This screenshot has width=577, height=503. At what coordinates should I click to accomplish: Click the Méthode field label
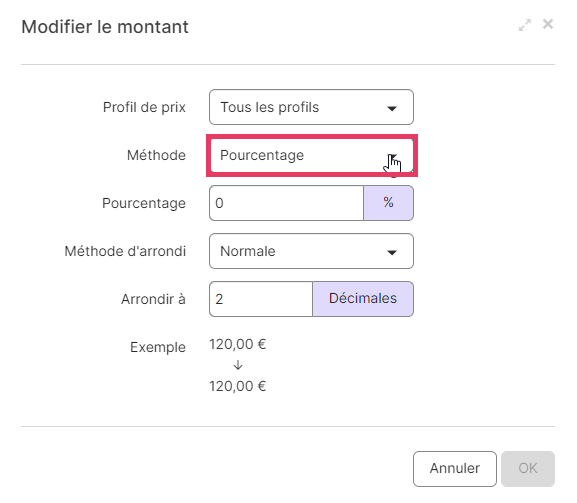pyautogui.click(x=156, y=155)
